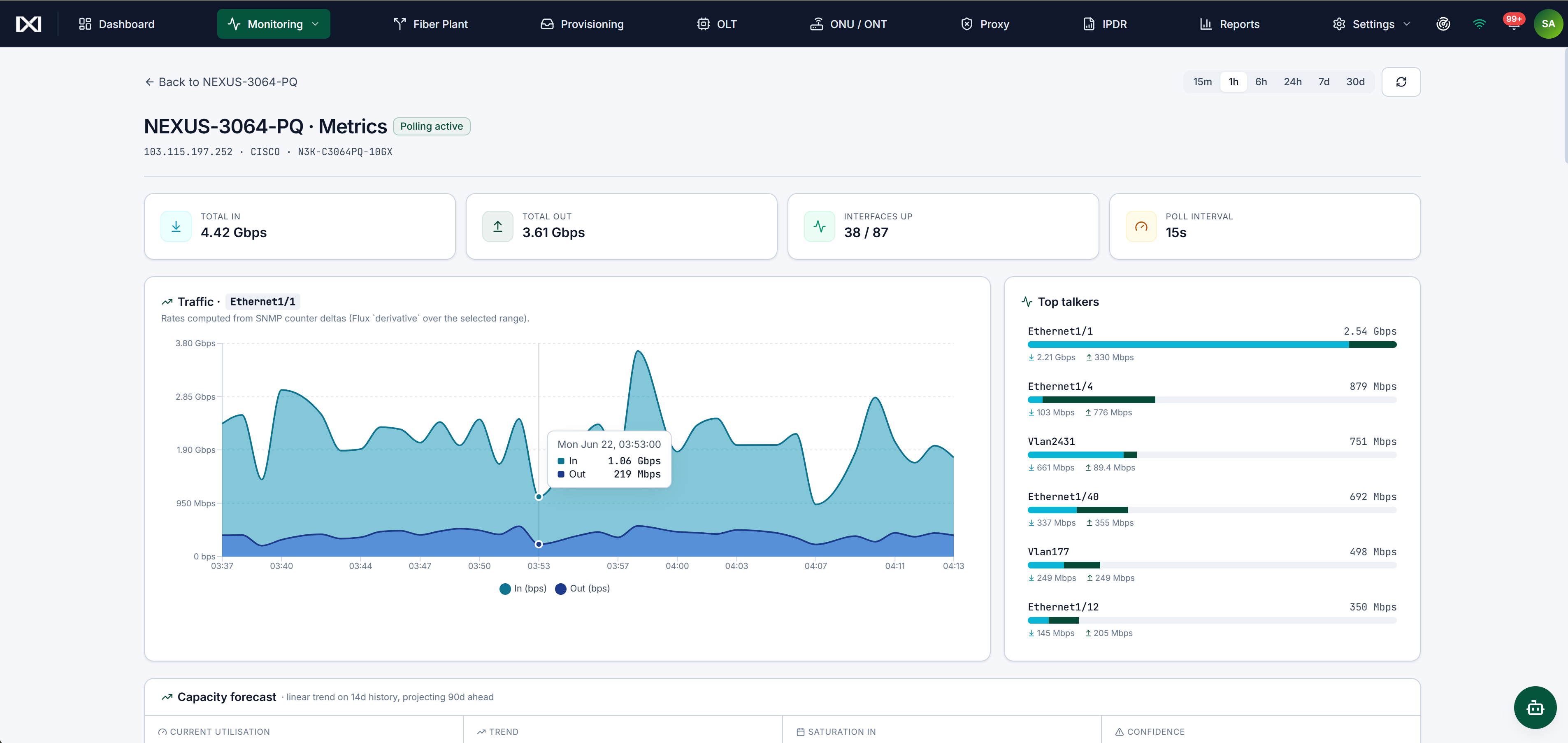Click the Capacity forecast trend icon

(167, 697)
